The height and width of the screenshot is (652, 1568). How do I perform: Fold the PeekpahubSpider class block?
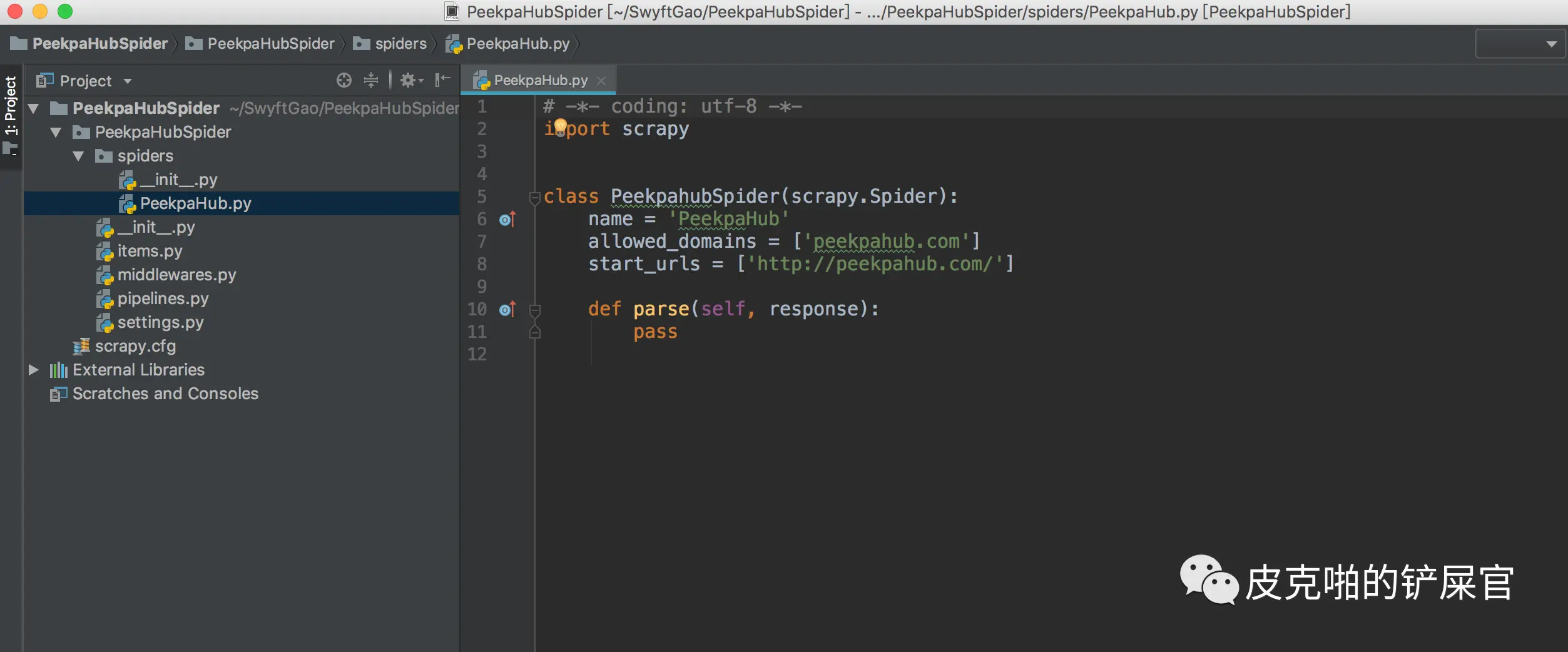pos(534,198)
